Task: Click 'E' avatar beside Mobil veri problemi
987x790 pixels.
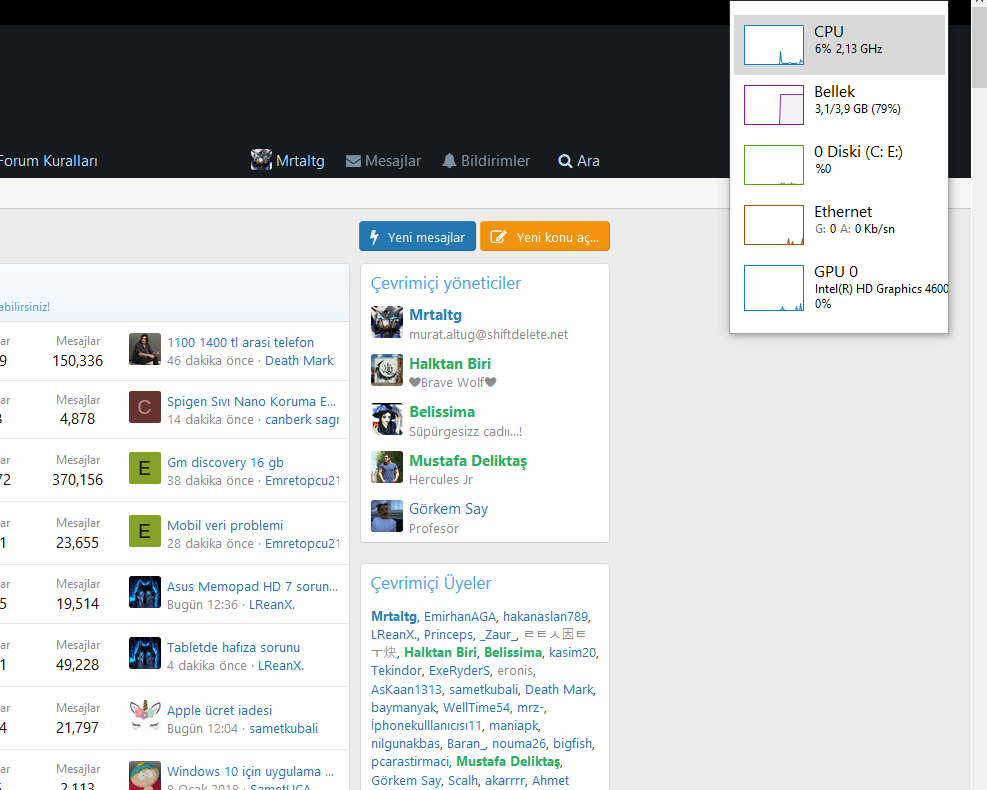Action: coord(145,531)
